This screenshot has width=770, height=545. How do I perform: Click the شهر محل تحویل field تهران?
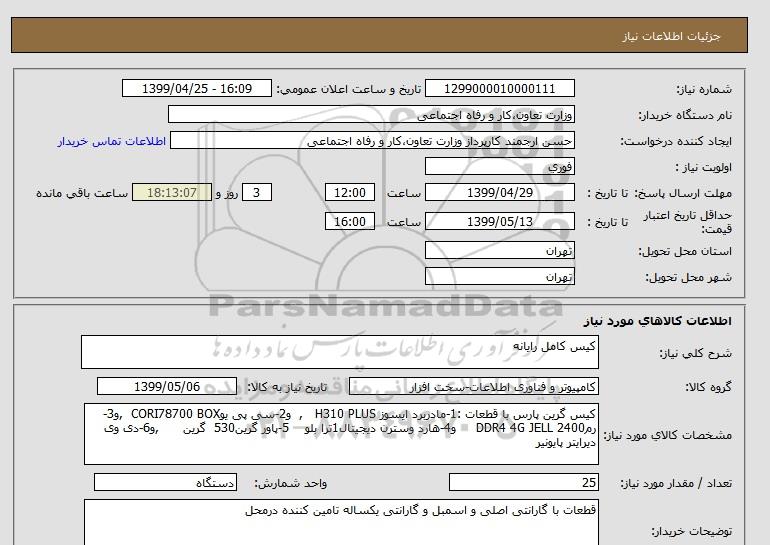[x=499, y=276]
